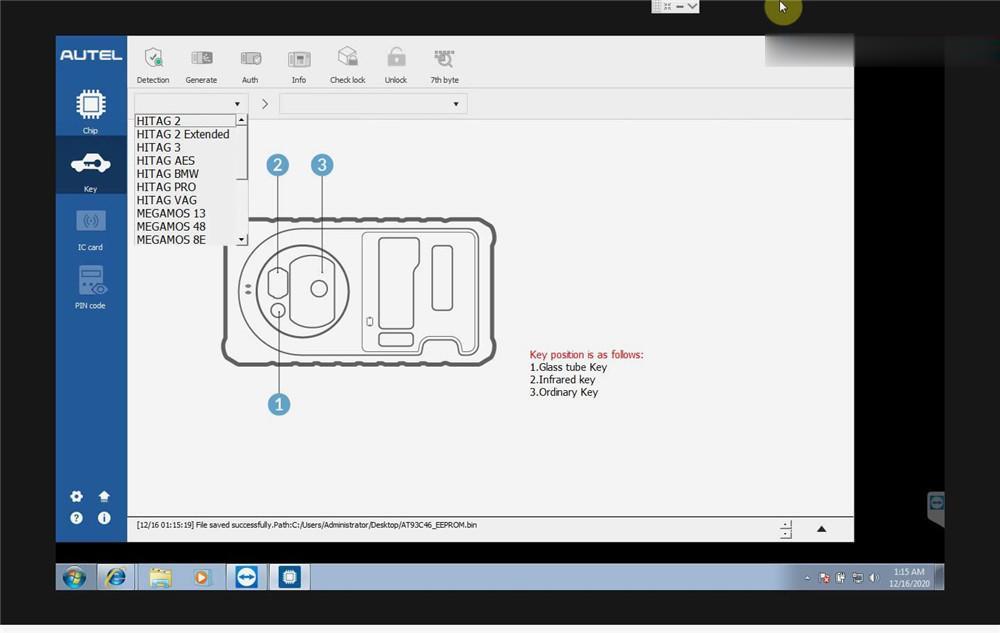Open the 7th byte tool
Screen dimensions: 1000x633
(x=445, y=65)
